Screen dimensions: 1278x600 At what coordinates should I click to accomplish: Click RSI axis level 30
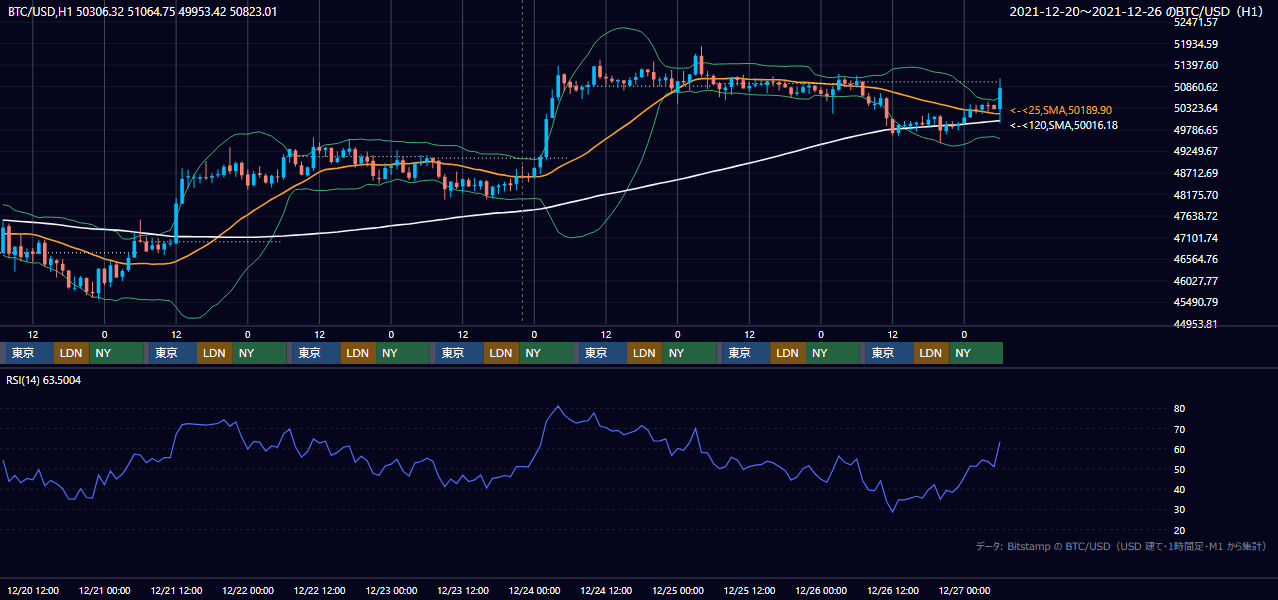1180,510
